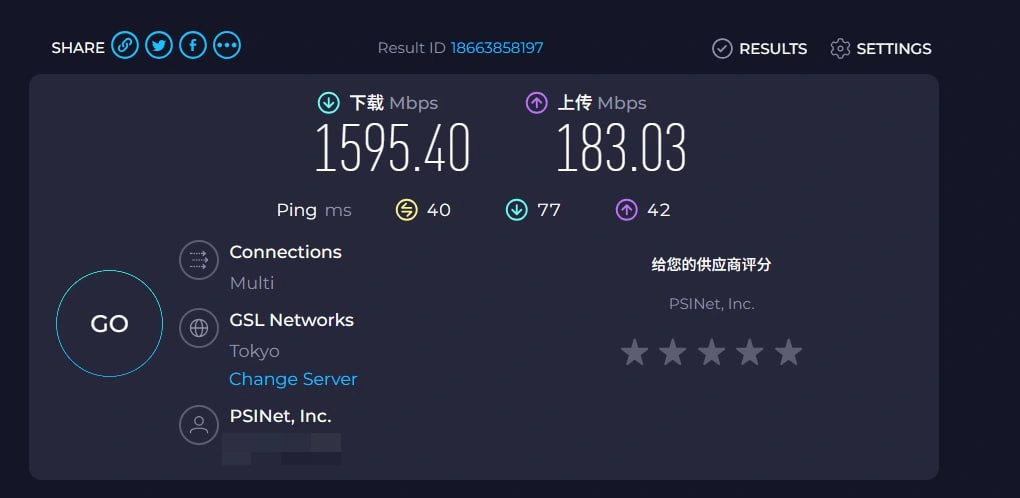
Task: Click the Connections arrows icon
Action: (198, 260)
